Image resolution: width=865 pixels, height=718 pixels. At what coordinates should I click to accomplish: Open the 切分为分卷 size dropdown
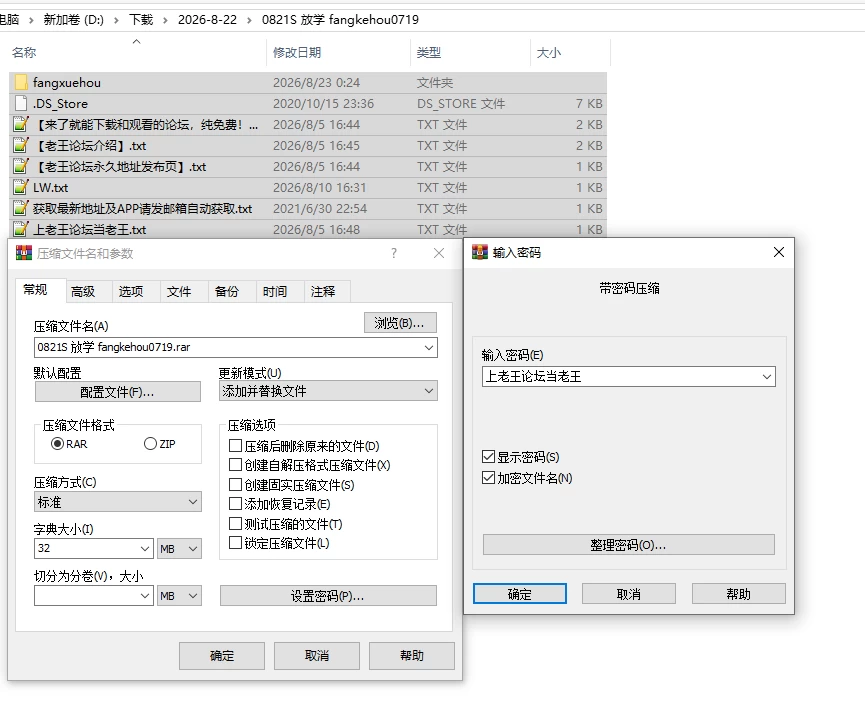tap(145, 596)
